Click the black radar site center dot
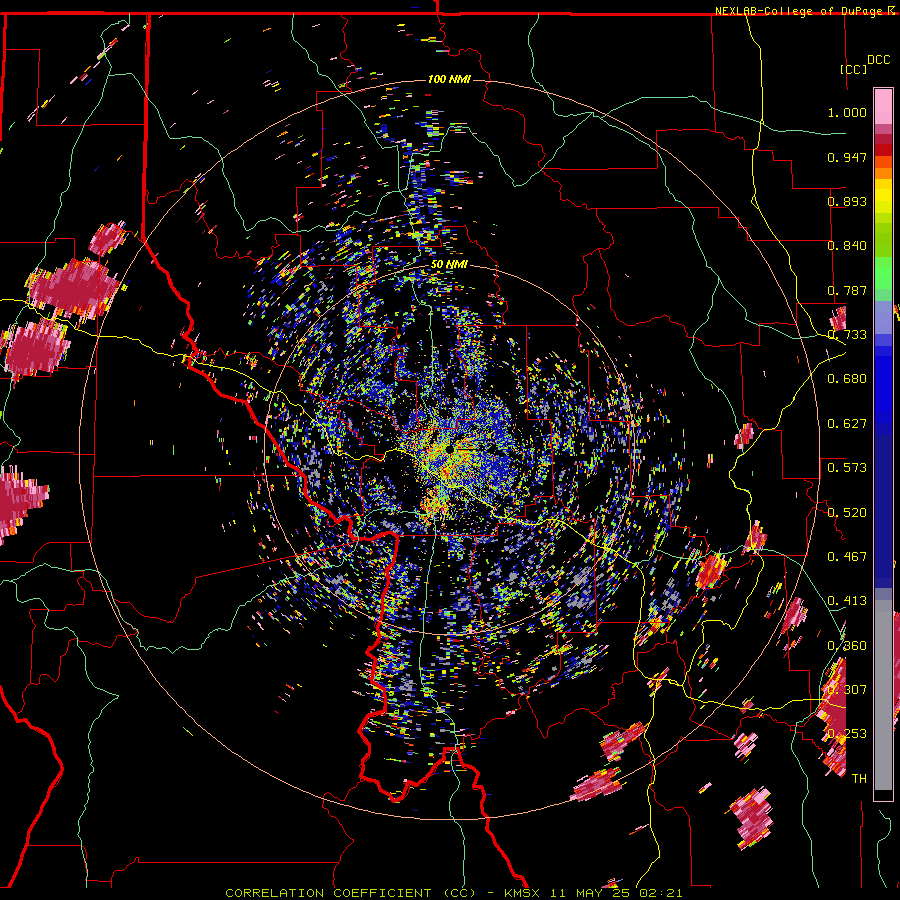The image size is (900, 900). coord(449,449)
